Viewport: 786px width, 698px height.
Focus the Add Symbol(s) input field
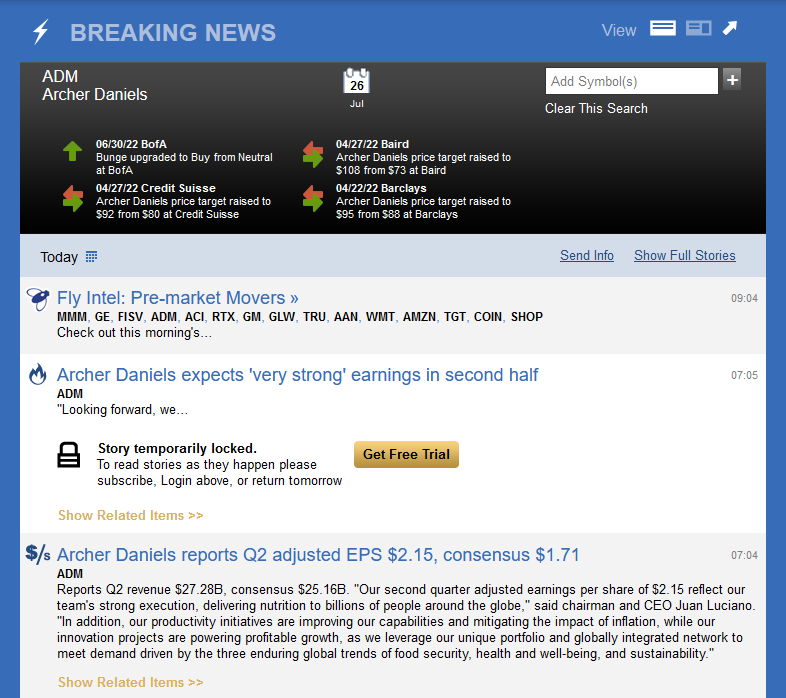(632, 81)
